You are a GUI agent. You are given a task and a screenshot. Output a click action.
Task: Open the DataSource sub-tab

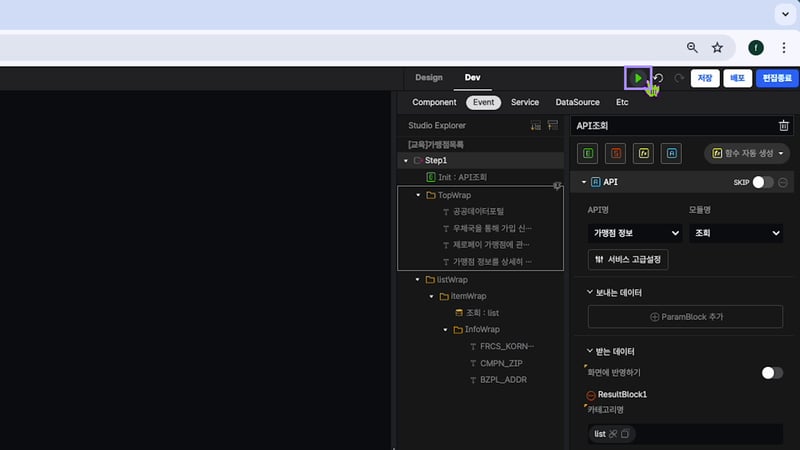coord(578,102)
